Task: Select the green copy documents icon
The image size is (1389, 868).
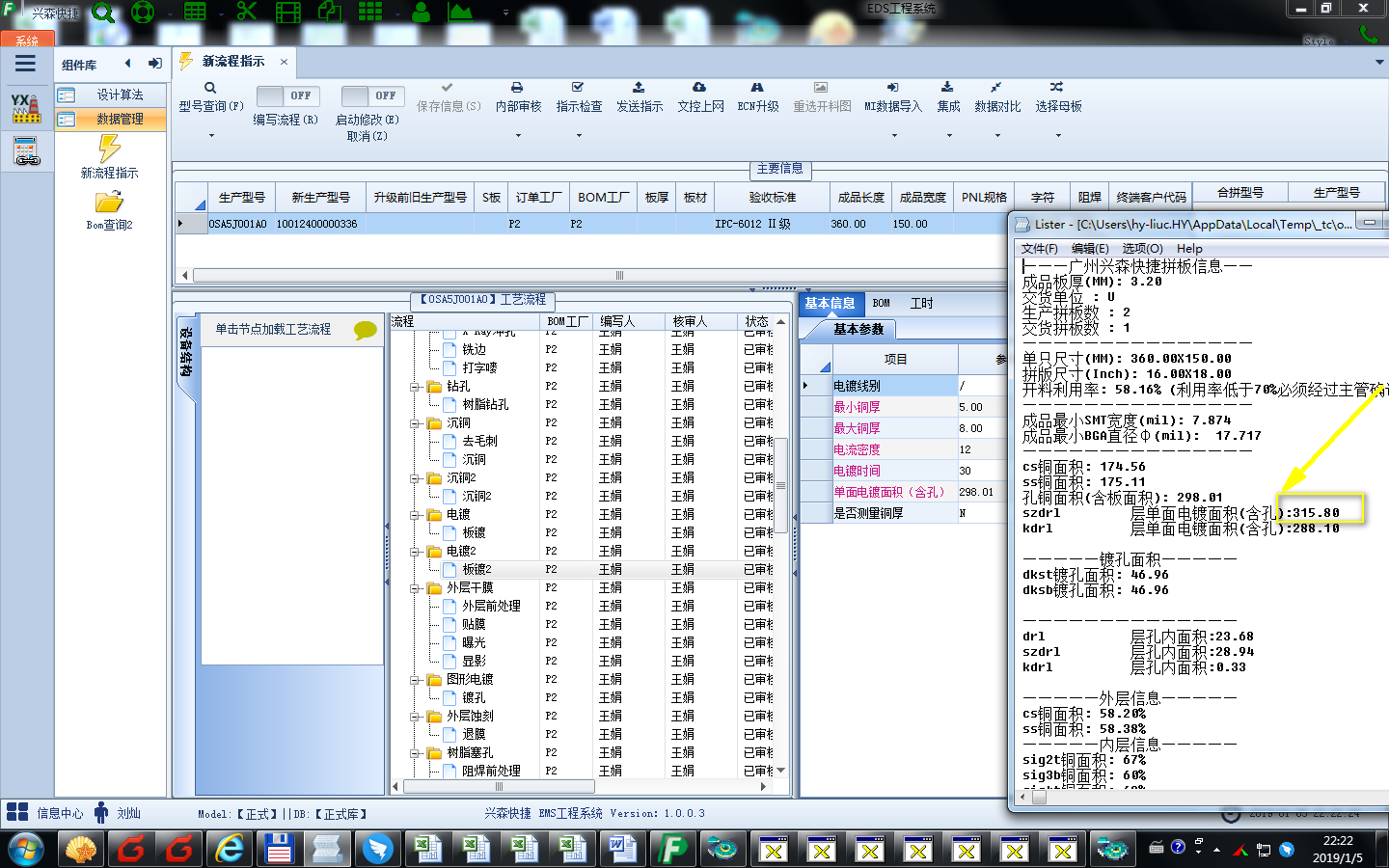Action: coord(330,12)
